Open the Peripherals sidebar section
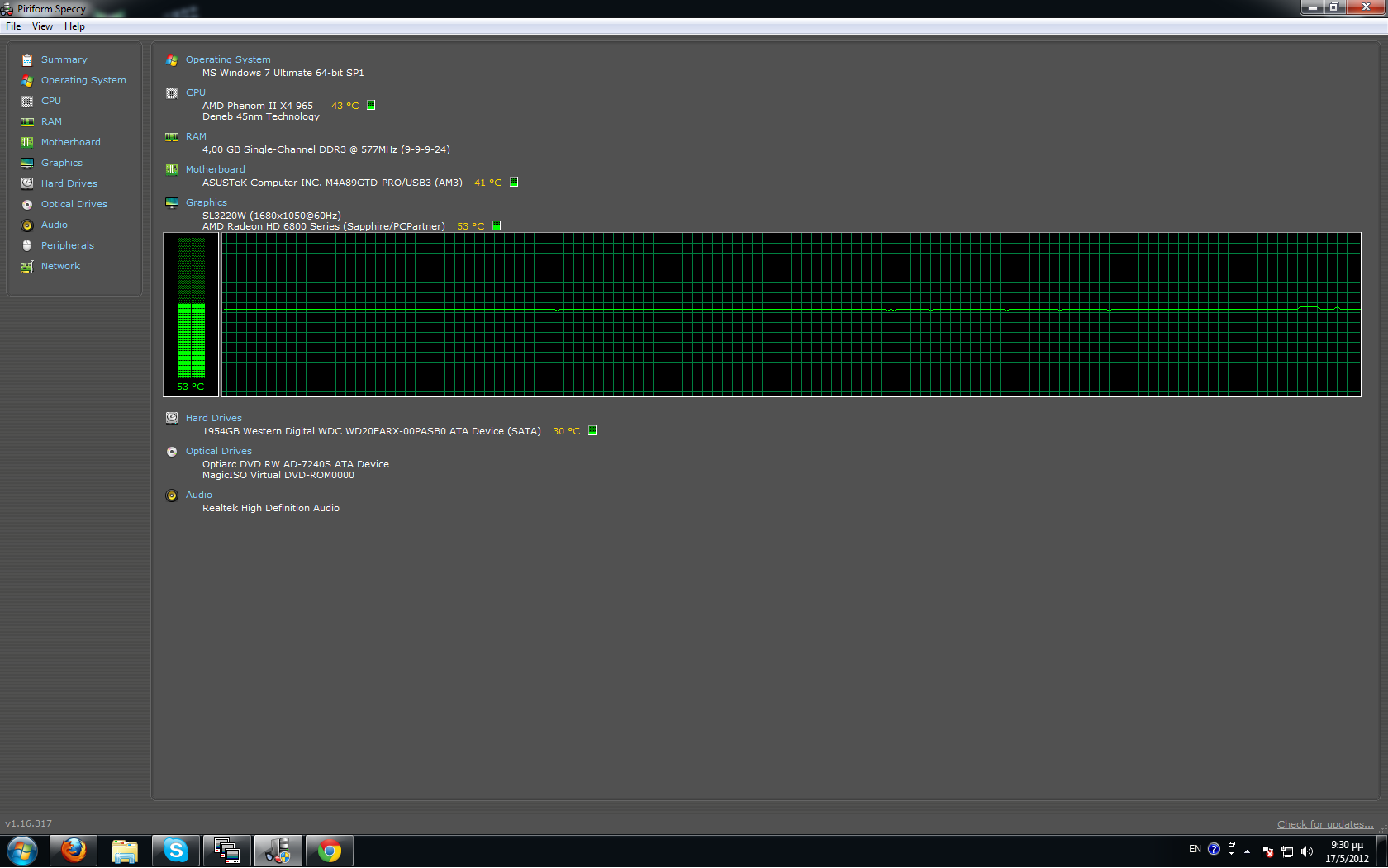The width and height of the screenshot is (1388, 868). click(68, 245)
